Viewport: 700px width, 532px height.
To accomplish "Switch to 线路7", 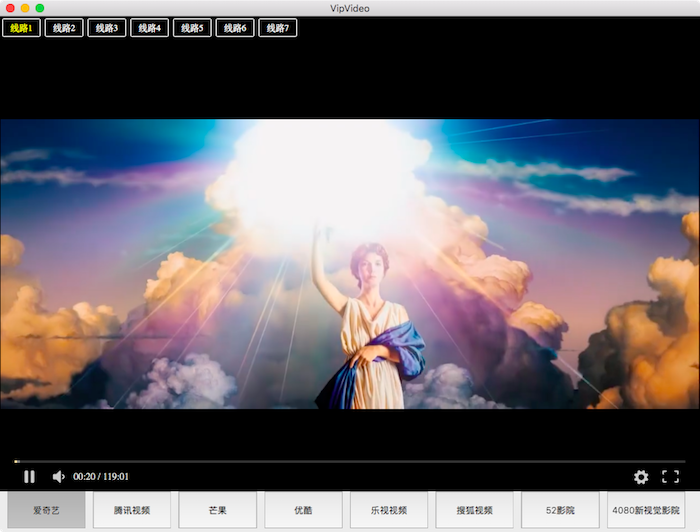I will click(278, 28).
